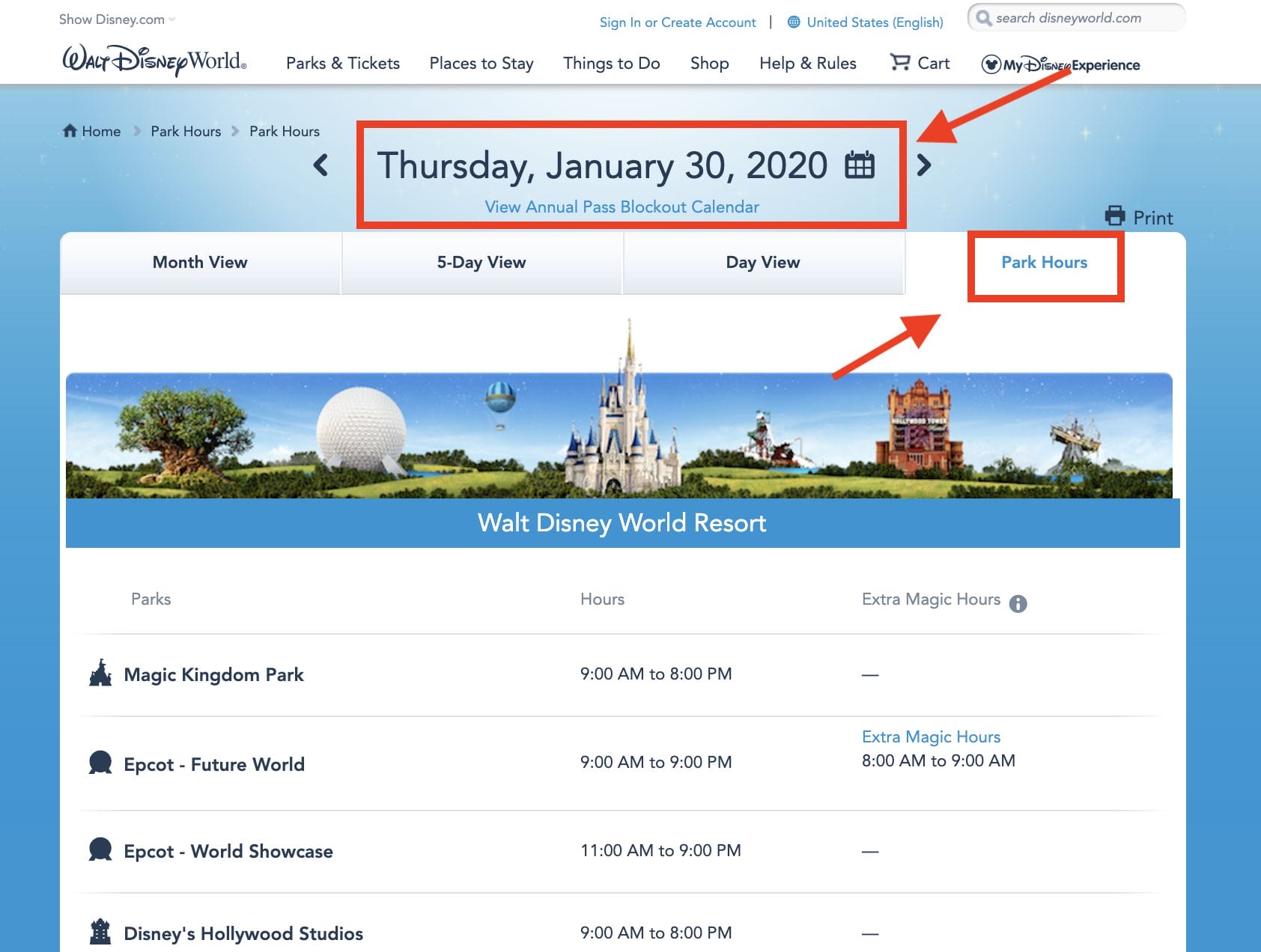Screen dimensions: 1261x952
Task: Open United States (English) language selector
Action: click(866, 22)
